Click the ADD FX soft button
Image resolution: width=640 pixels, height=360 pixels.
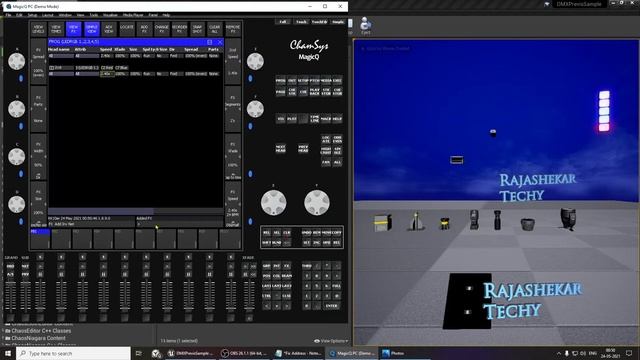(144, 29)
